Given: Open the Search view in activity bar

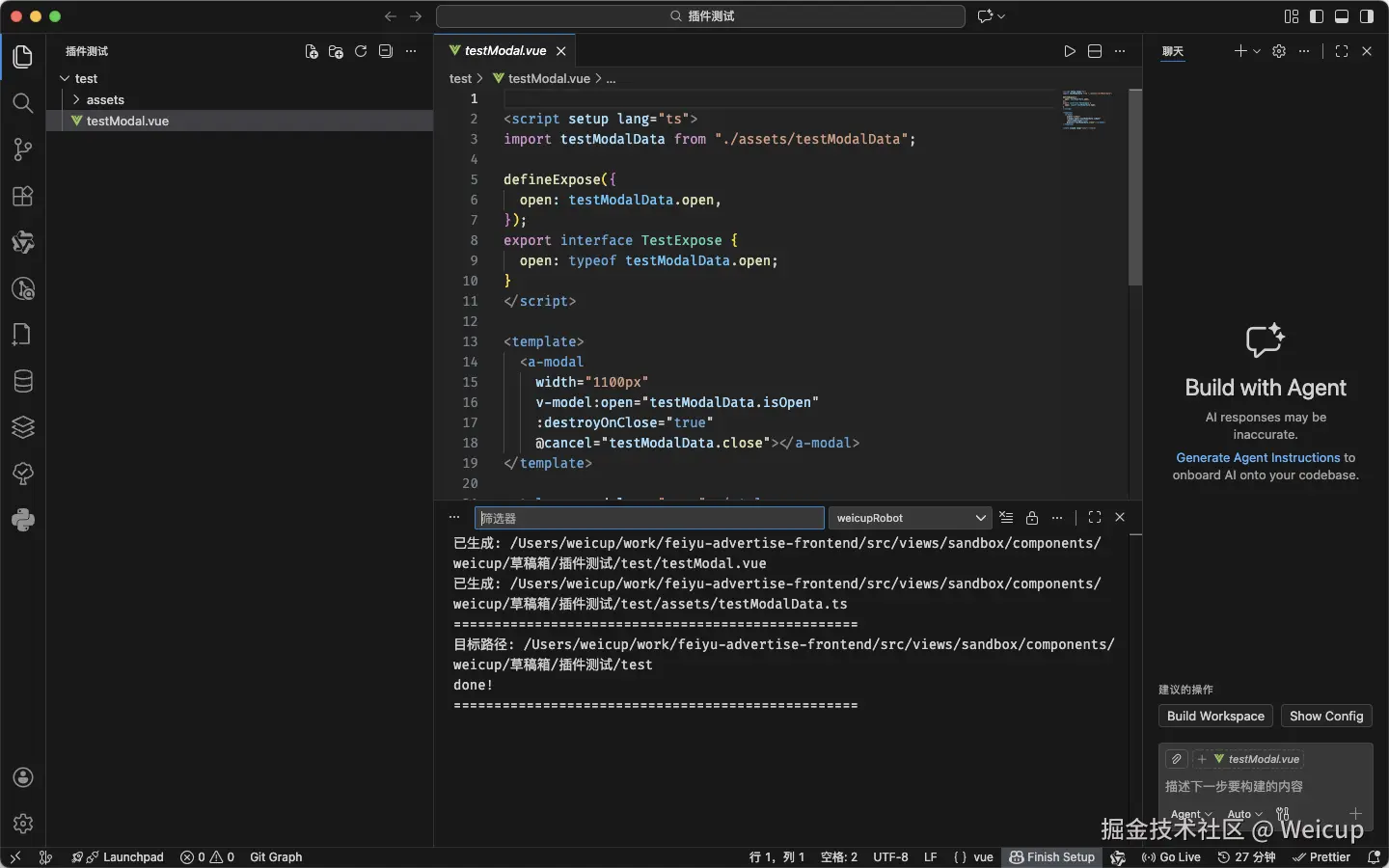Looking at the screenshot, I should (23, 103).
